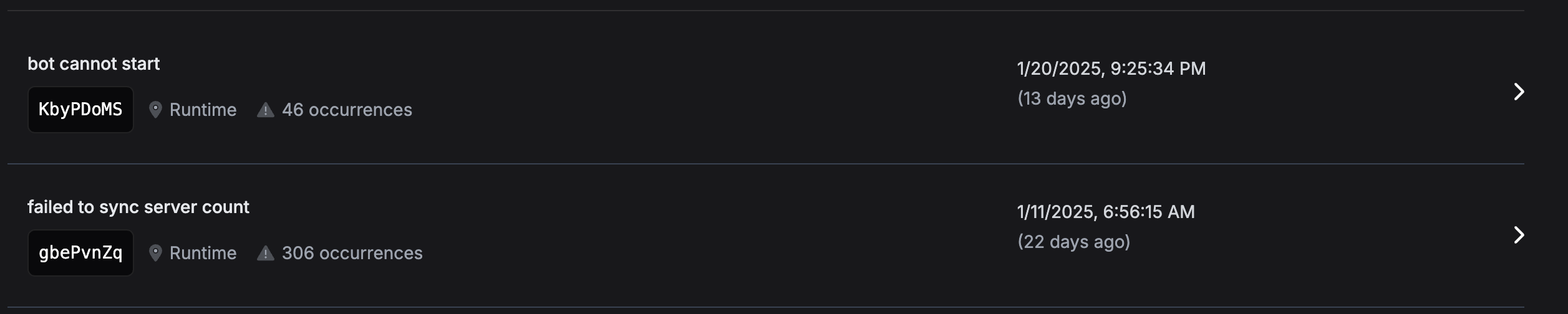Expand the failed to sync server count chevron

click(1519, 235)
